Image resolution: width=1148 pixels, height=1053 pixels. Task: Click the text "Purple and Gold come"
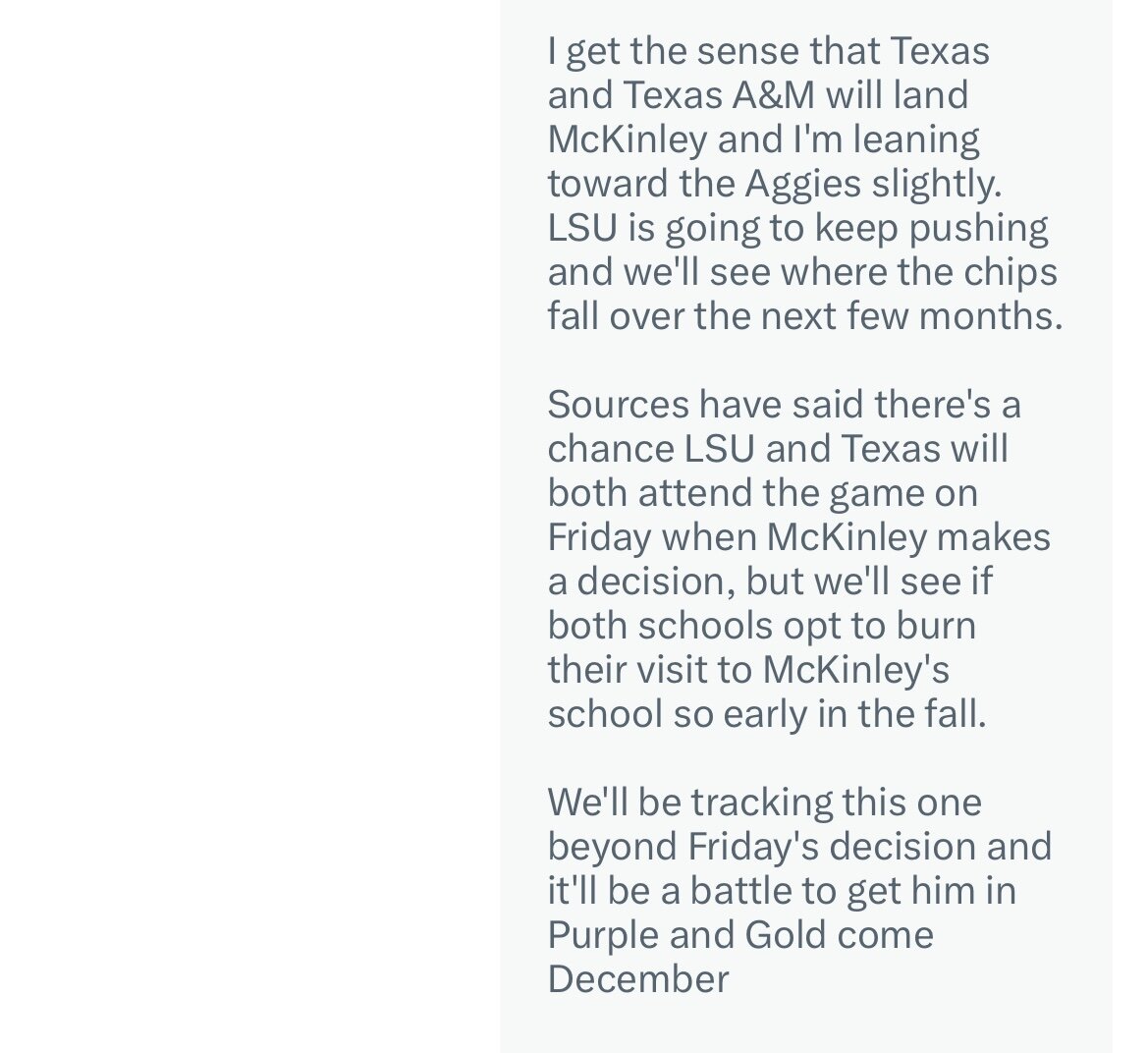click(x=740, y=935)
